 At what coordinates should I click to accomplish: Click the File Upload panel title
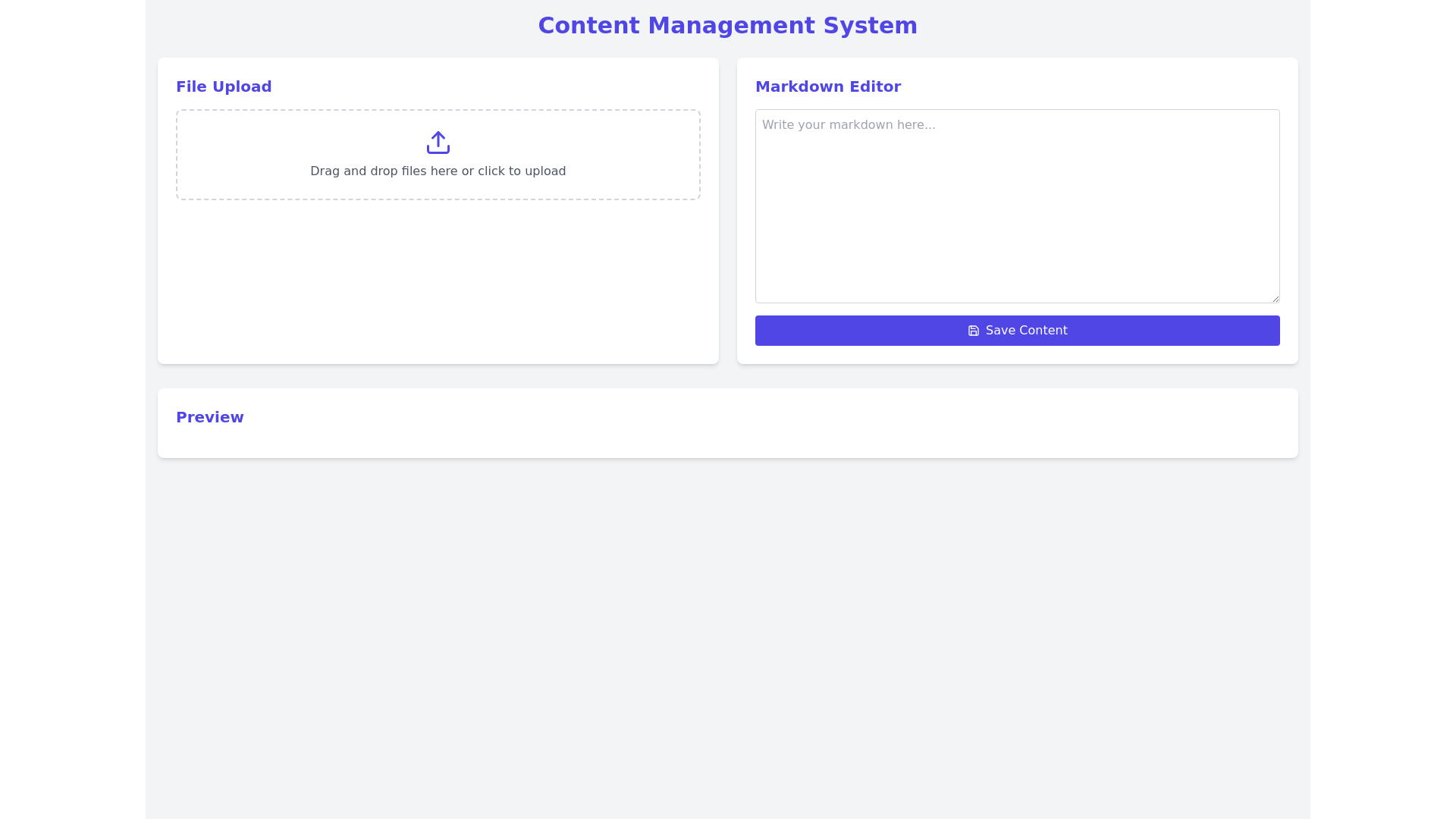pos(224,86)
